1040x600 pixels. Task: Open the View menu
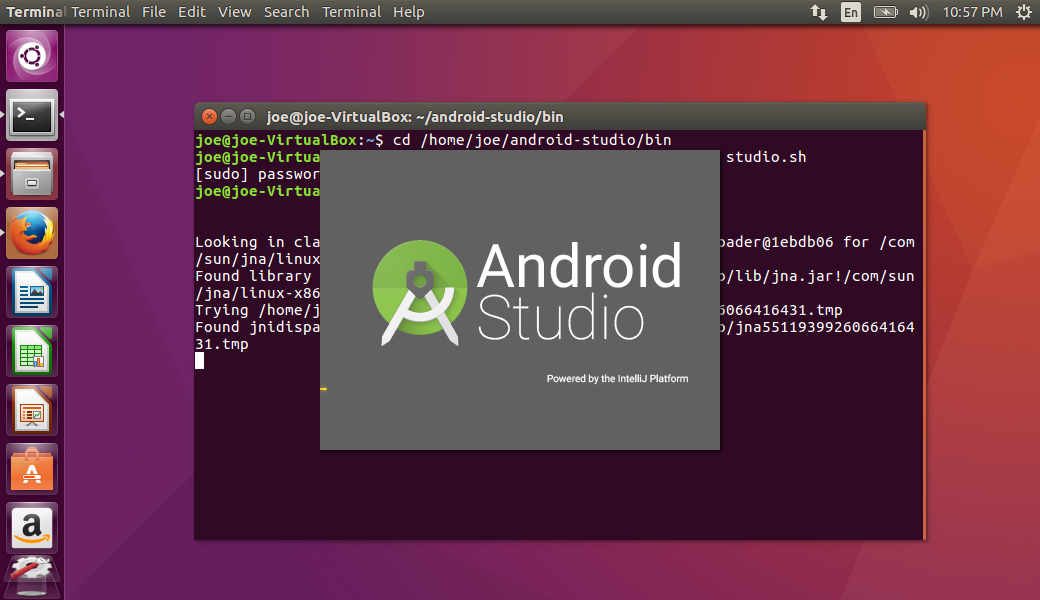pyautogui.click(x=235, y=12)
